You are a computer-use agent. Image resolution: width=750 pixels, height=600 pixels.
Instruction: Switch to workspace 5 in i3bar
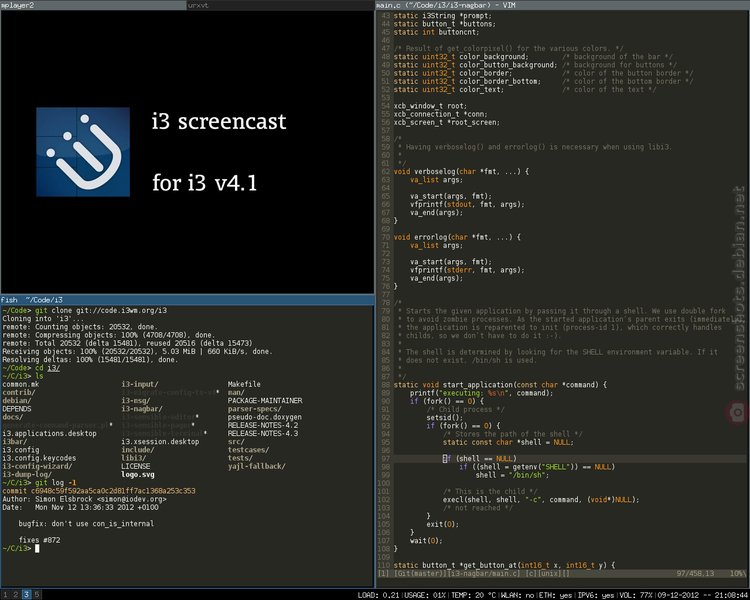click(x=37, y=594)
